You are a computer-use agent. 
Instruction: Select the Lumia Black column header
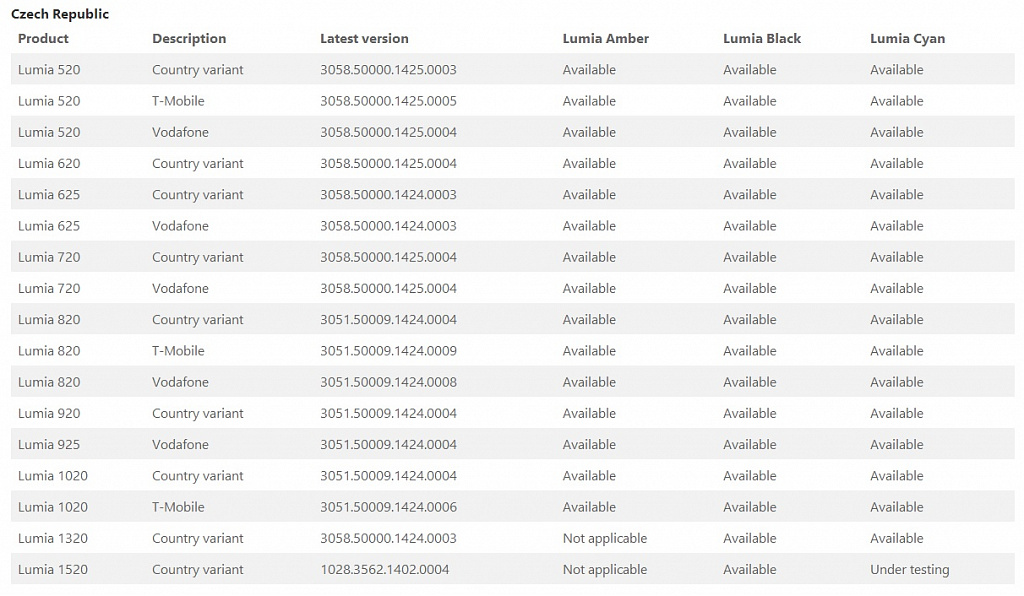coord(761,39)
